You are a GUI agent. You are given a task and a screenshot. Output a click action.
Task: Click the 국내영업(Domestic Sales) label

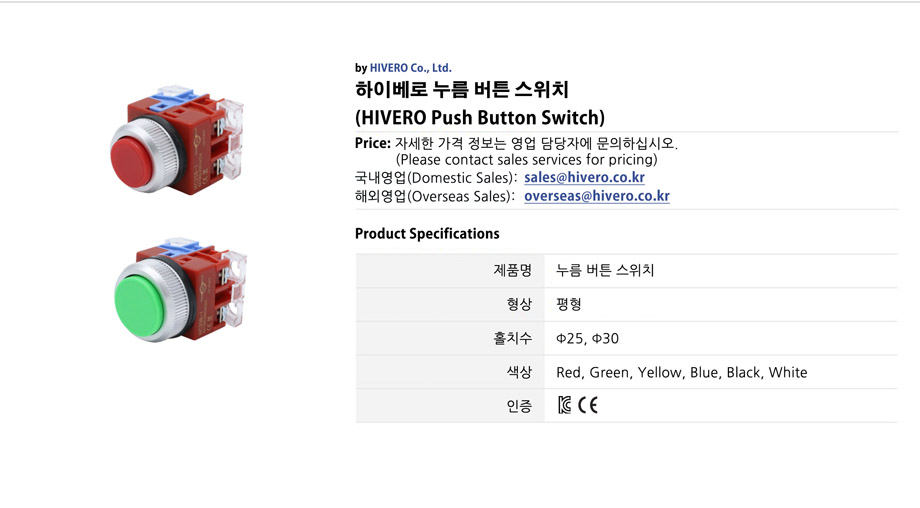[437, 178]
